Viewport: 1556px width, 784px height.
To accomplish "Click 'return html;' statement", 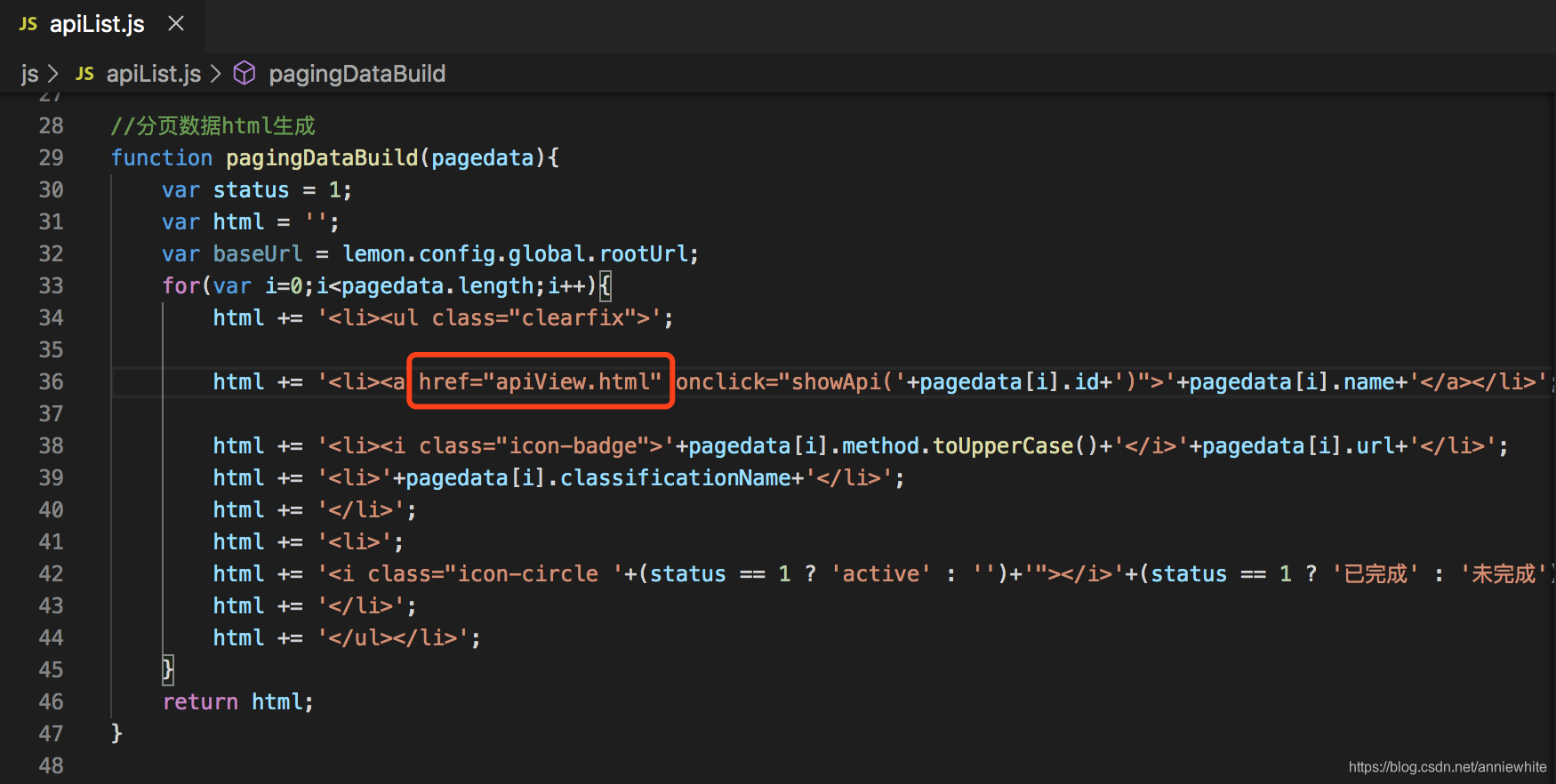I will 238,701.
